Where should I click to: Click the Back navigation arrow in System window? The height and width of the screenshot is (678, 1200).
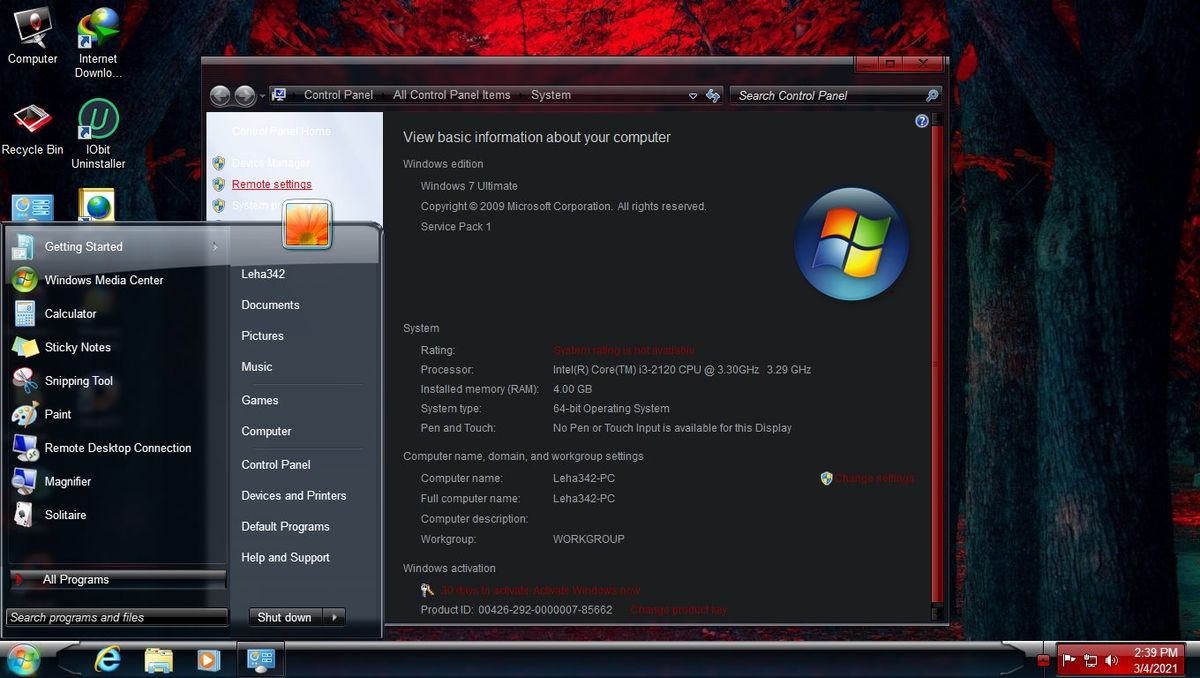coord(220,96)
